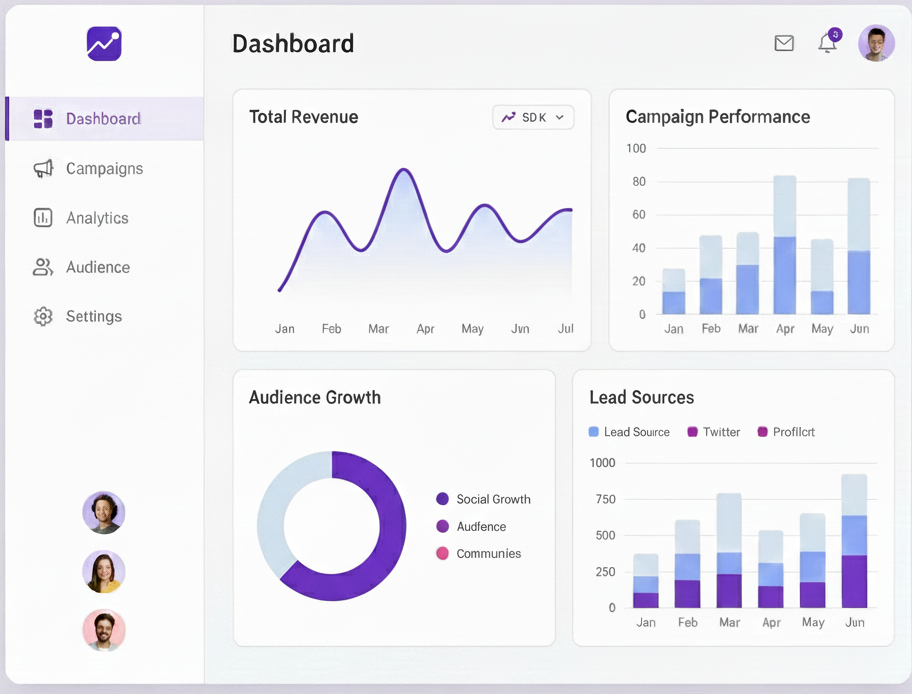Go to the Campaigns menu item
Viewport: 912px width, 694px height.
click(x=104, y=169)
